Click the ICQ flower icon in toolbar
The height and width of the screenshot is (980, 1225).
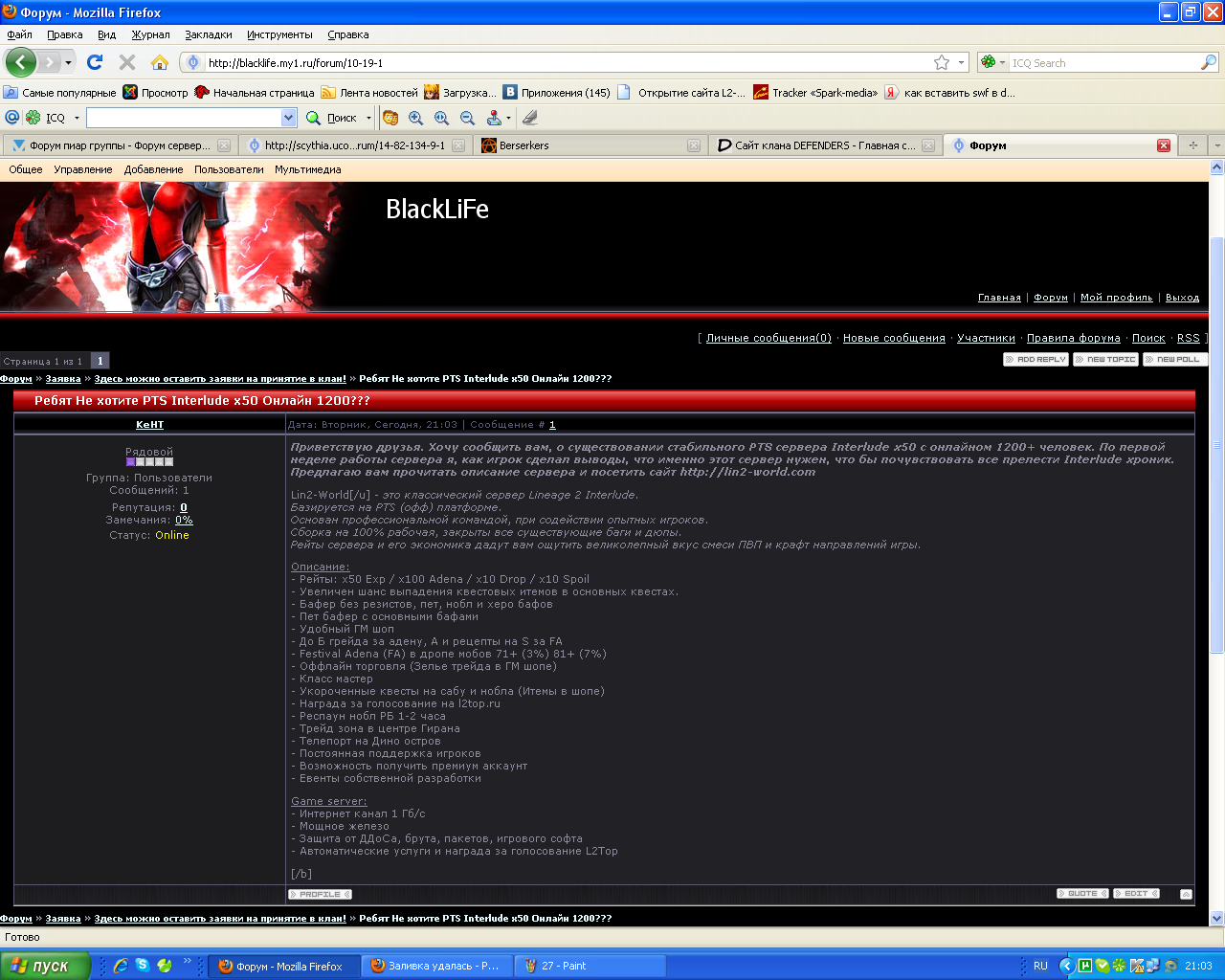[33, 118]
